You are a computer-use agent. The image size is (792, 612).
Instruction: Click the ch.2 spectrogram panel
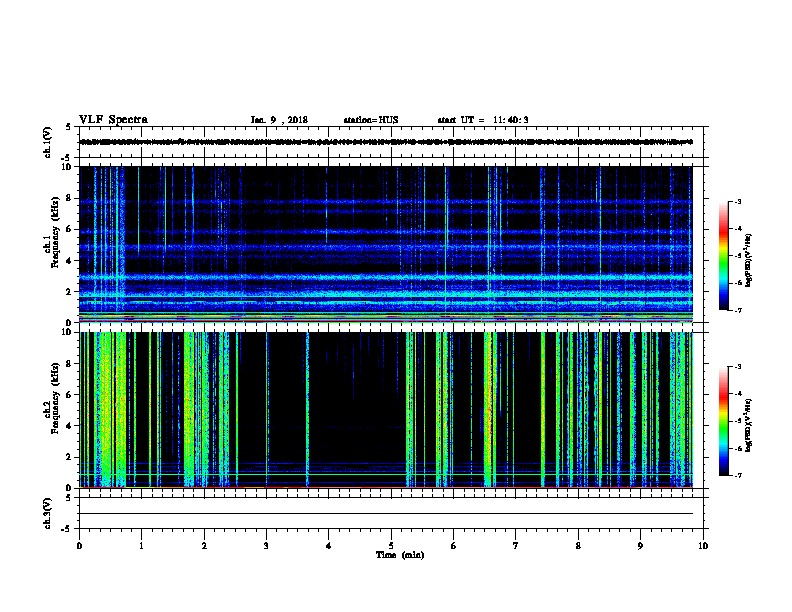pos(386,410)
